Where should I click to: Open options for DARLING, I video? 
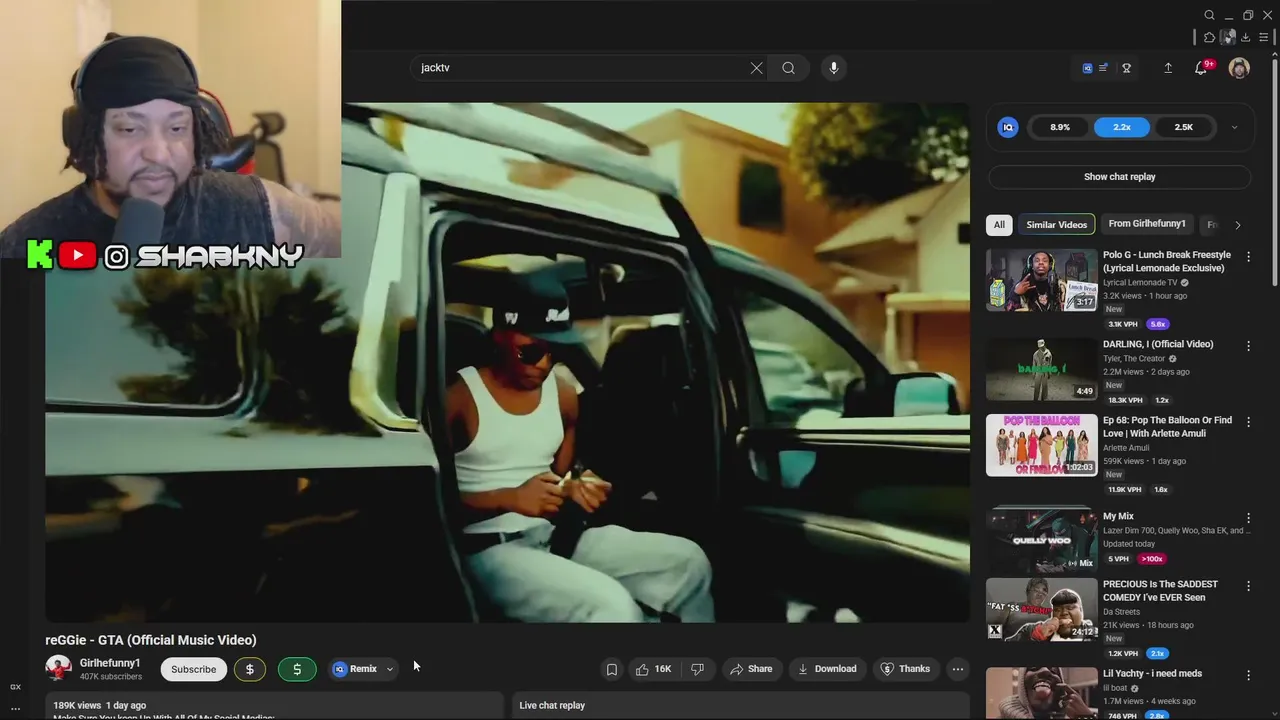pos(1248,346)
